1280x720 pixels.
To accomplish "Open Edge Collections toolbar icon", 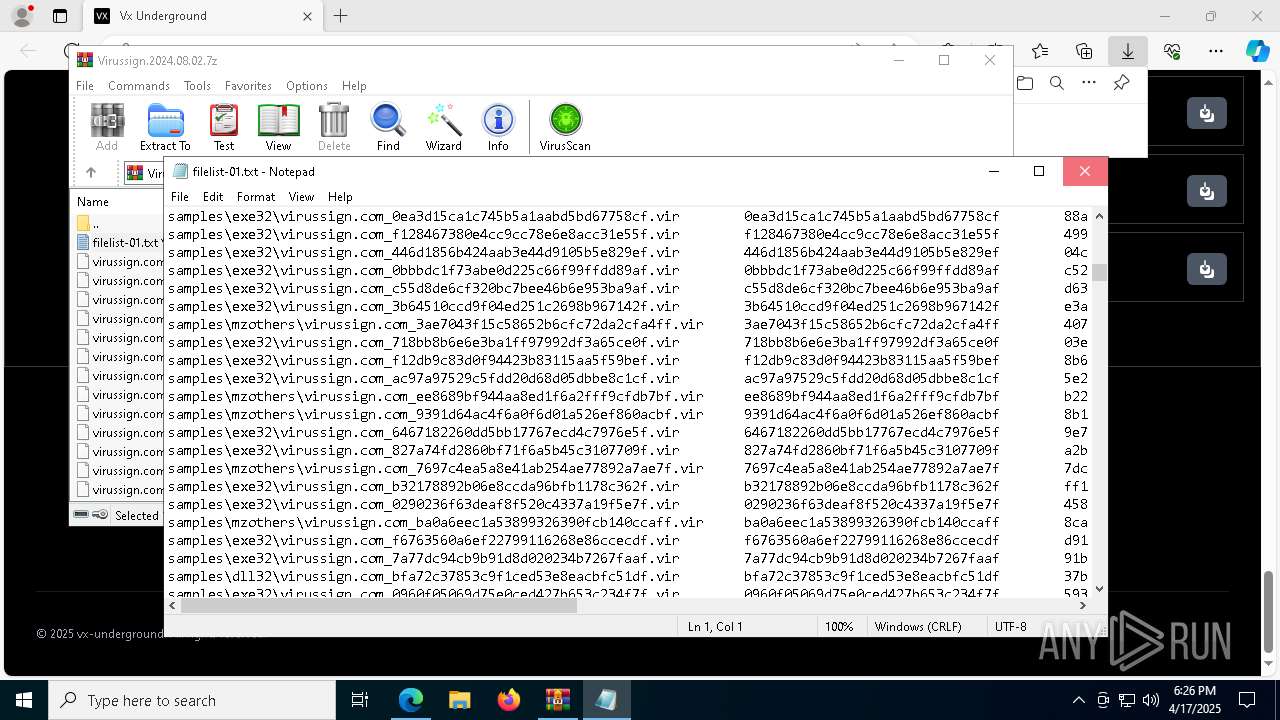I will click(1084, 51).
